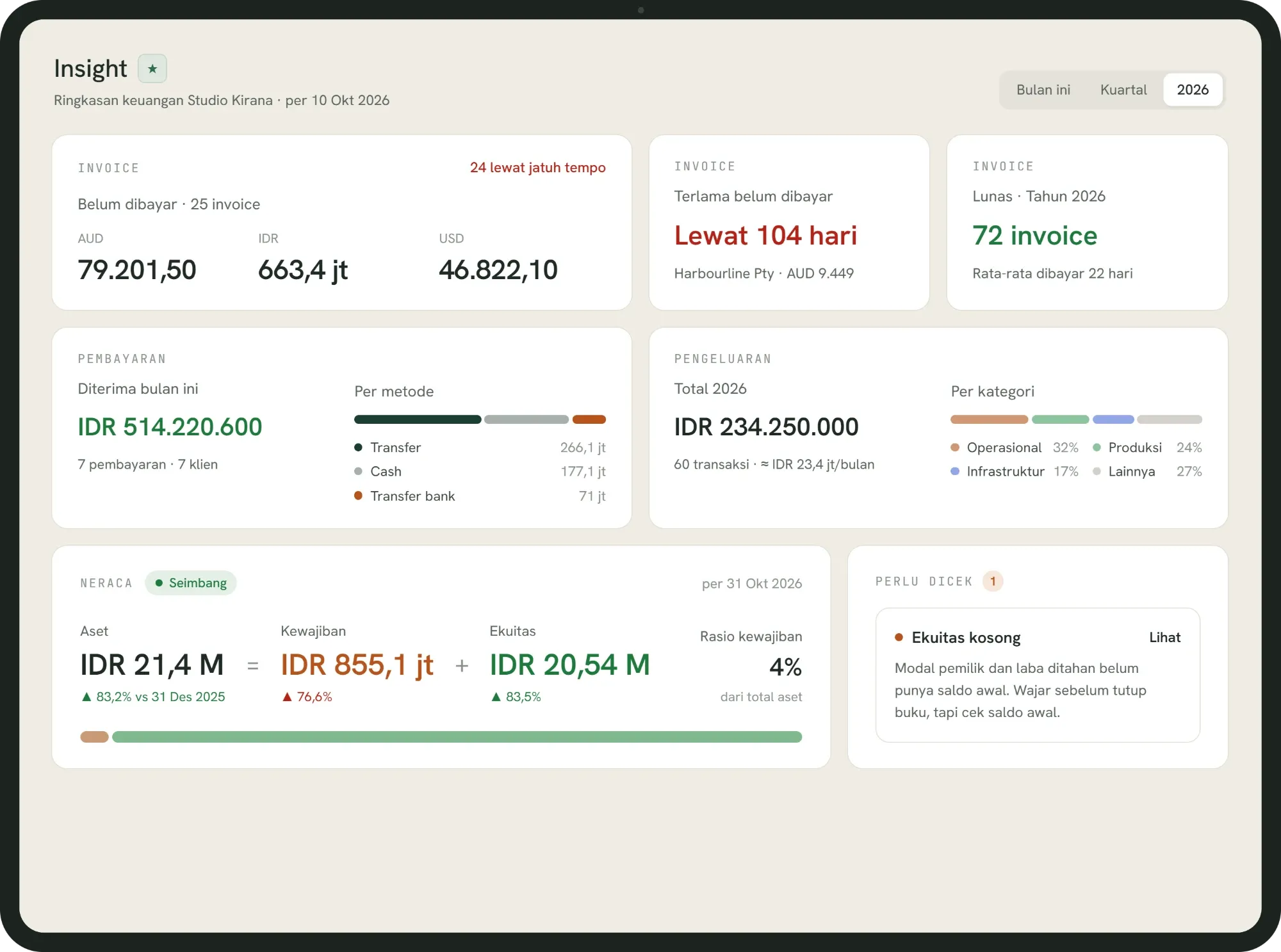This screenshot has height=952, width=1281.
Task: Click the orange dot beside Ekuitas kosong
Action: pos(899,637)
